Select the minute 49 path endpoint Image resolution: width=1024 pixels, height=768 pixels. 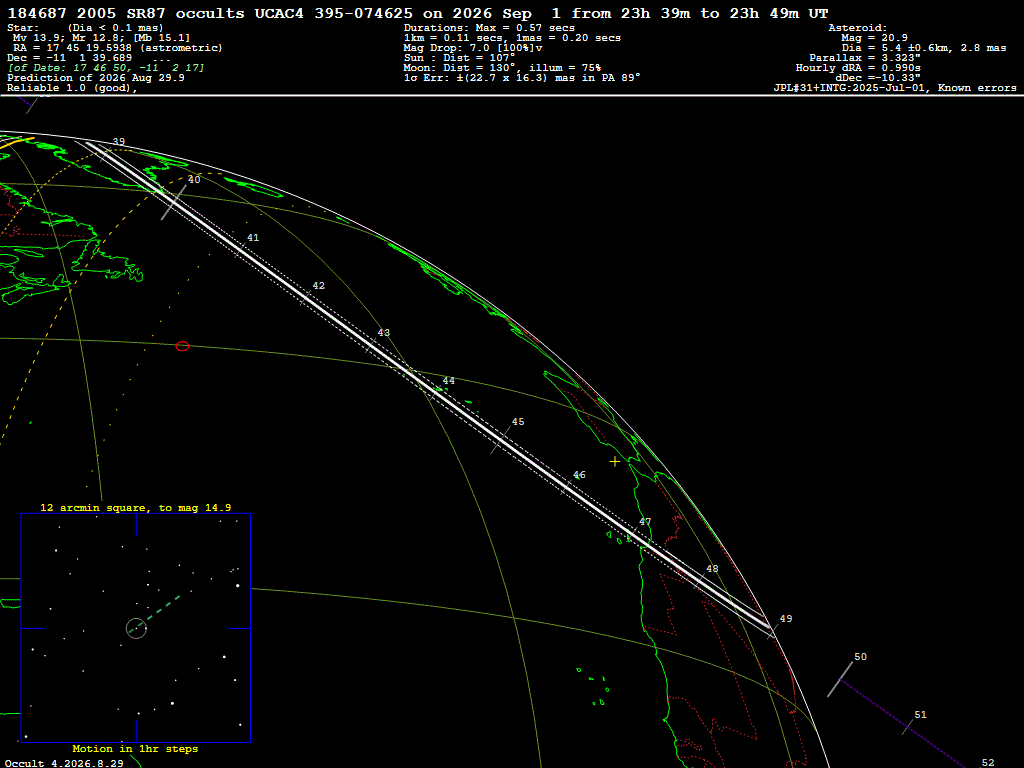pyautogui.click(x=771, y=630)
